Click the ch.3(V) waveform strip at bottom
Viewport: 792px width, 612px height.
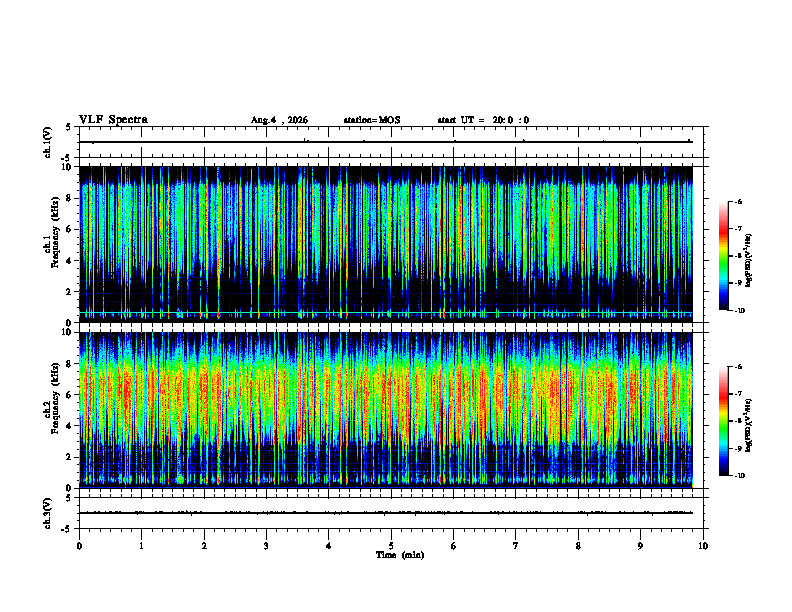pos(391,513)
